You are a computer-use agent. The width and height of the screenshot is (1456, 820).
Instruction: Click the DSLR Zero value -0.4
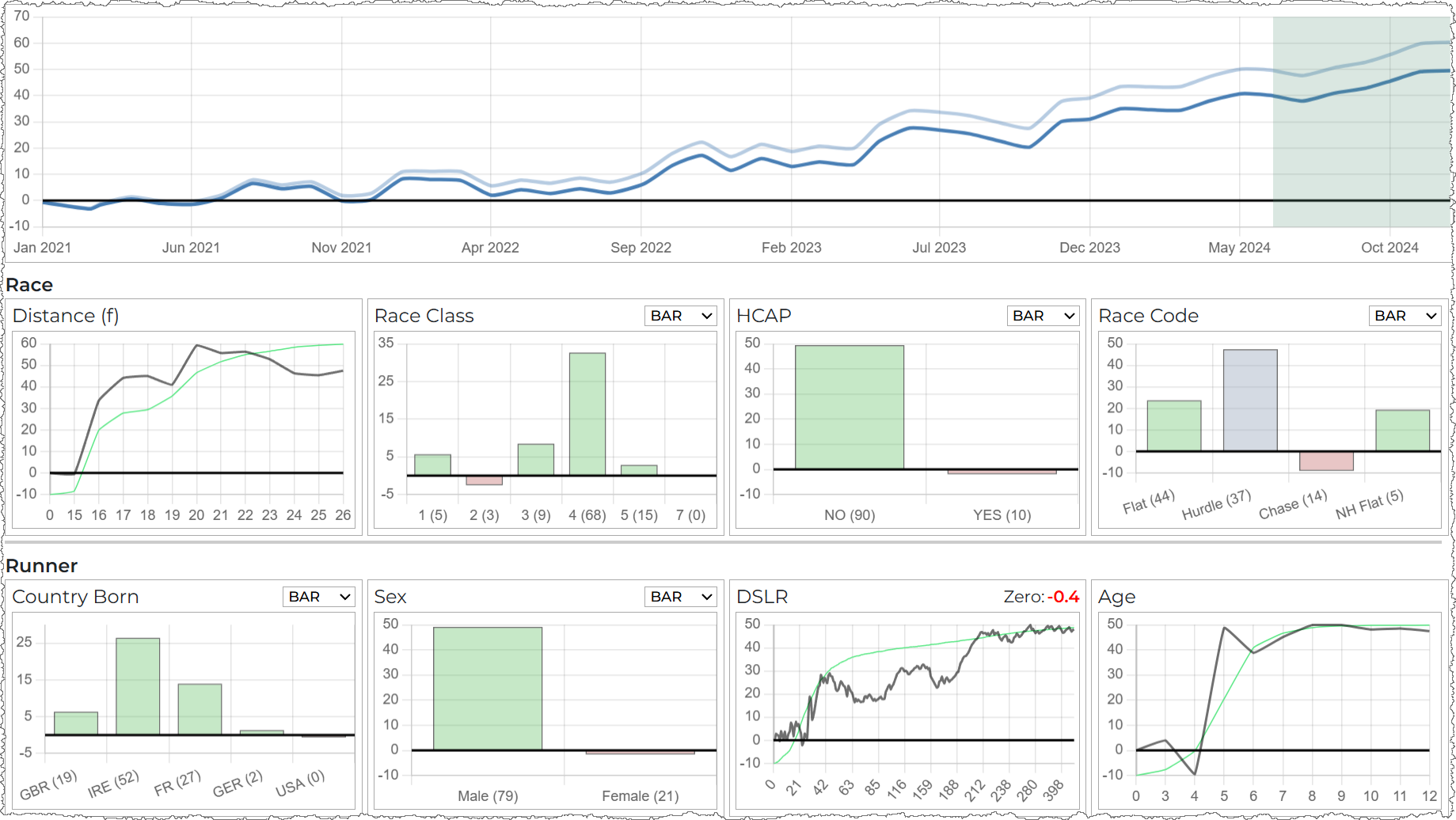click(1063, 597)
